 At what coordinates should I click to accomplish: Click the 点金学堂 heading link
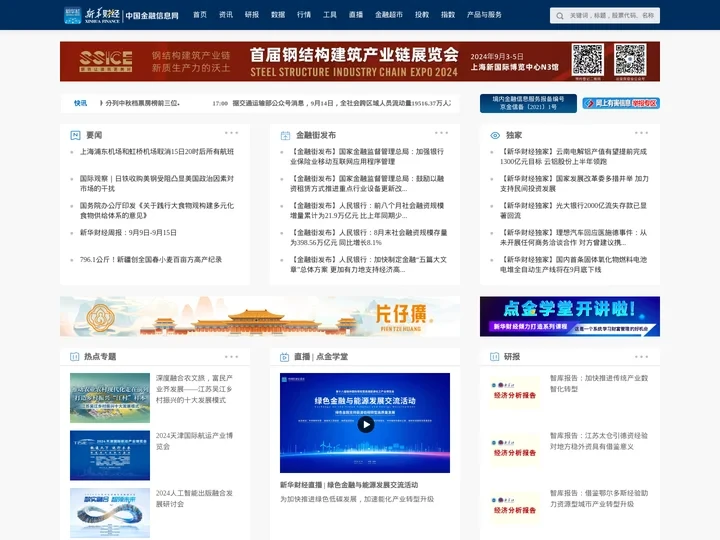click(x=332, y=356)
